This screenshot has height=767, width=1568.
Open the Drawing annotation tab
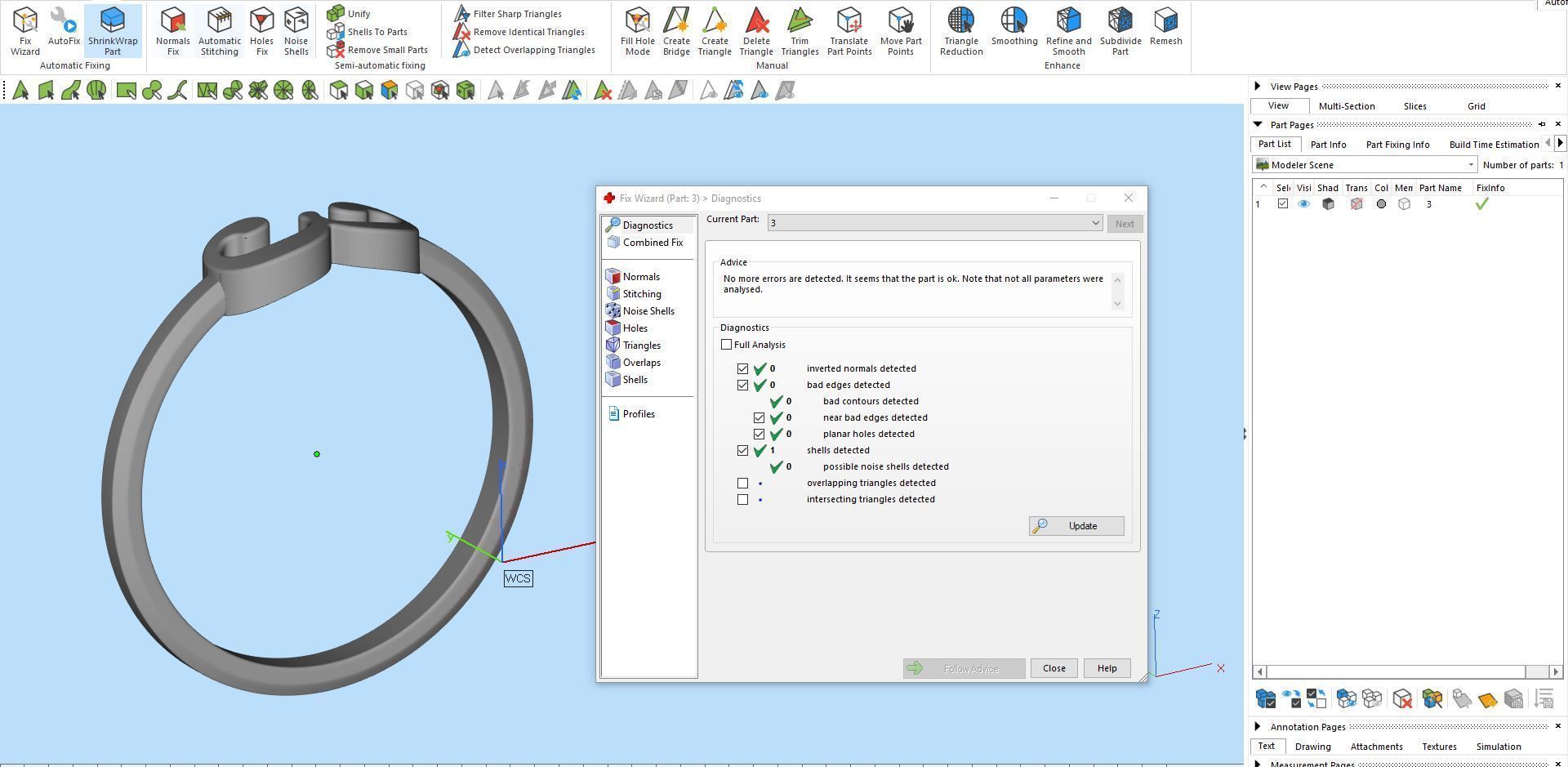1312,747
